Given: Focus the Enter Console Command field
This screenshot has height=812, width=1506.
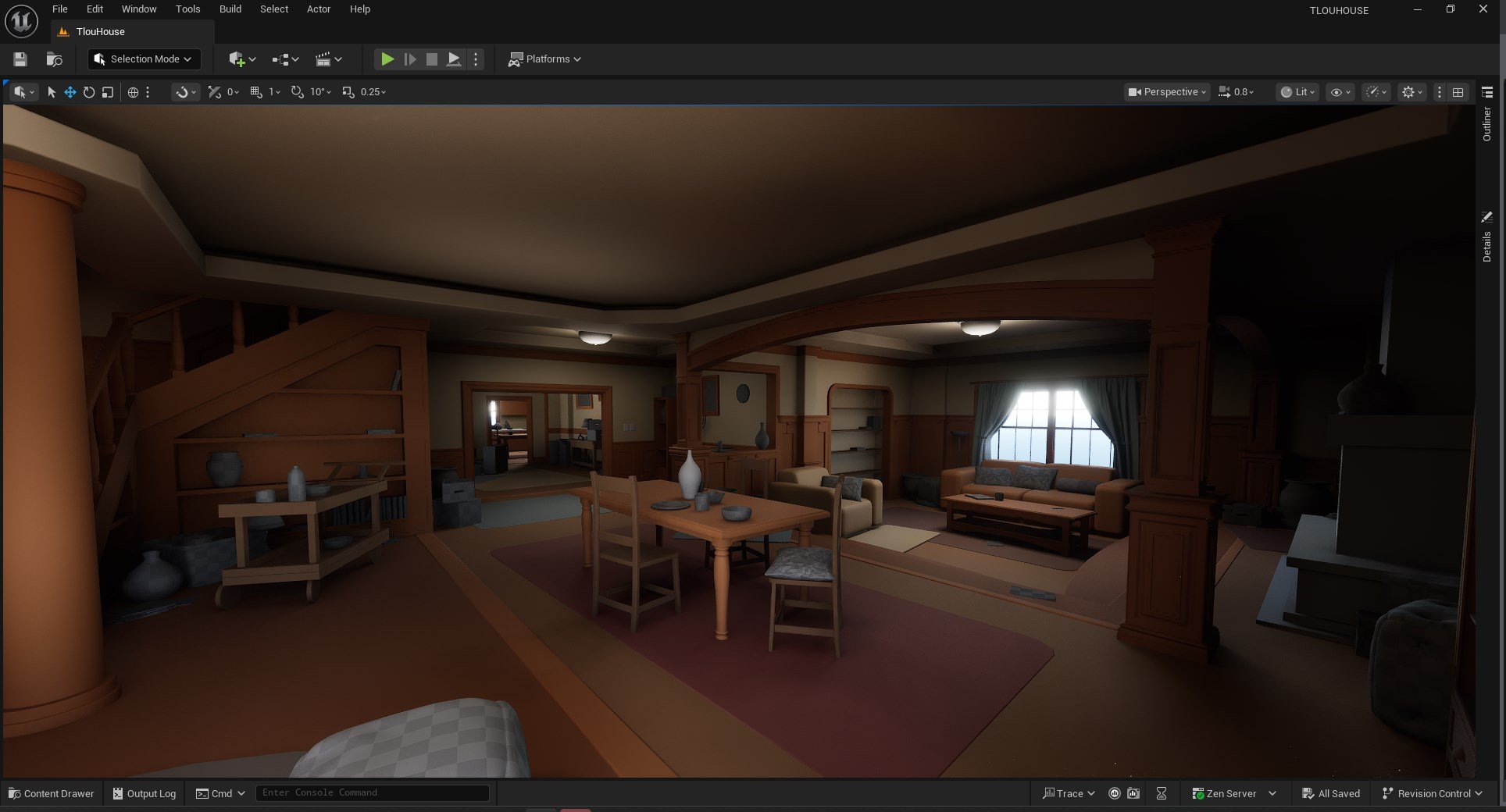Looking at the screenshot, I should click(373, 793).
